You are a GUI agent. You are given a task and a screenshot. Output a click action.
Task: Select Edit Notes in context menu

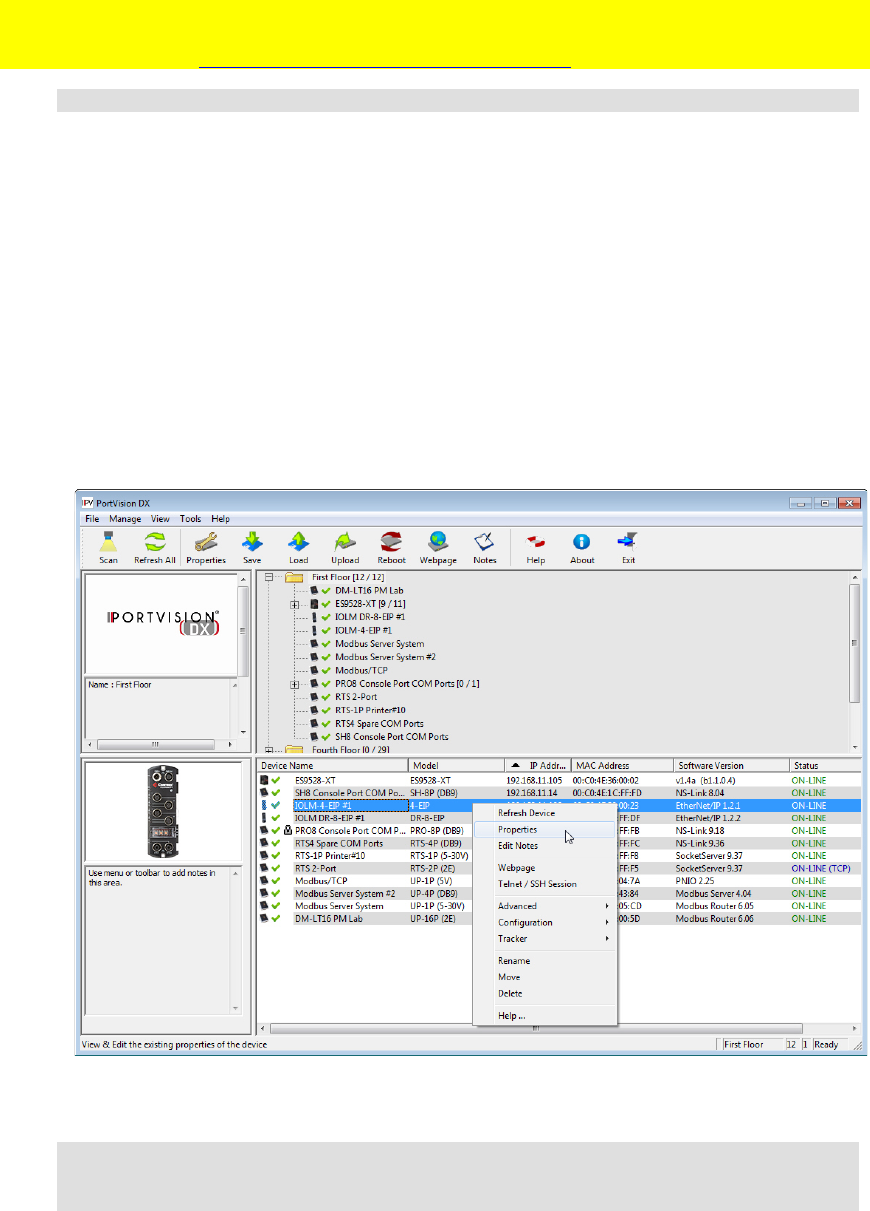(x=545, y=846)
